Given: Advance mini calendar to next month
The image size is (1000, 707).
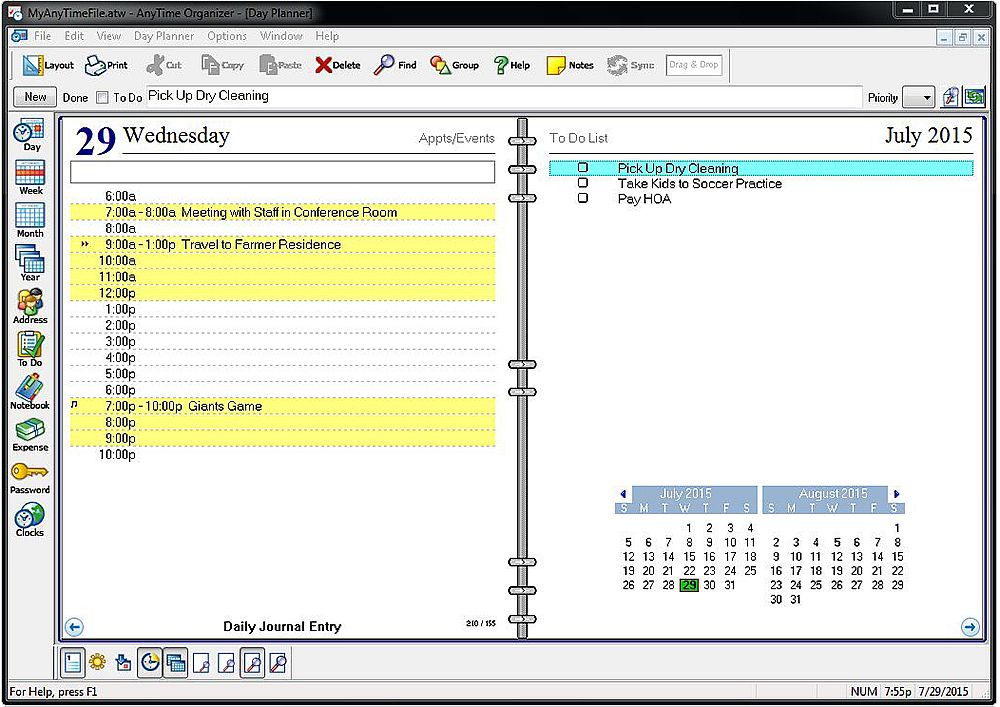Looking at the screenshot, I should point(896,494).
